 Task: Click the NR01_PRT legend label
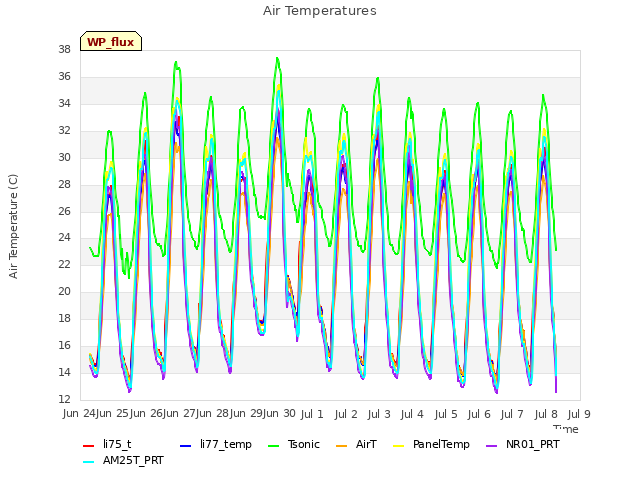click(x=533, y=444)
